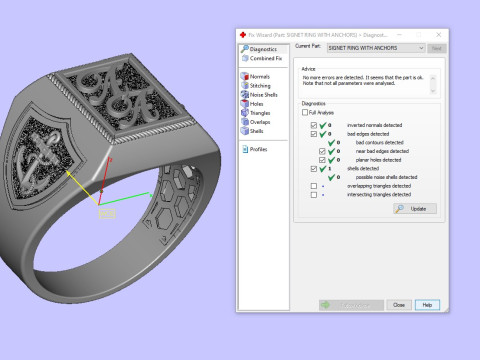Close the Fix Wizard window

439,35
